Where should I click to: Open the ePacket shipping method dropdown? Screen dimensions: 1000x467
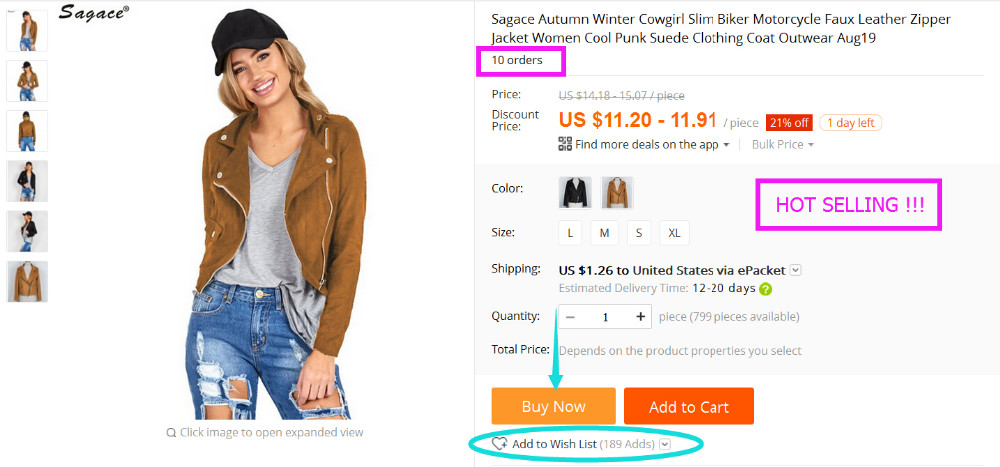pos(795,270)
